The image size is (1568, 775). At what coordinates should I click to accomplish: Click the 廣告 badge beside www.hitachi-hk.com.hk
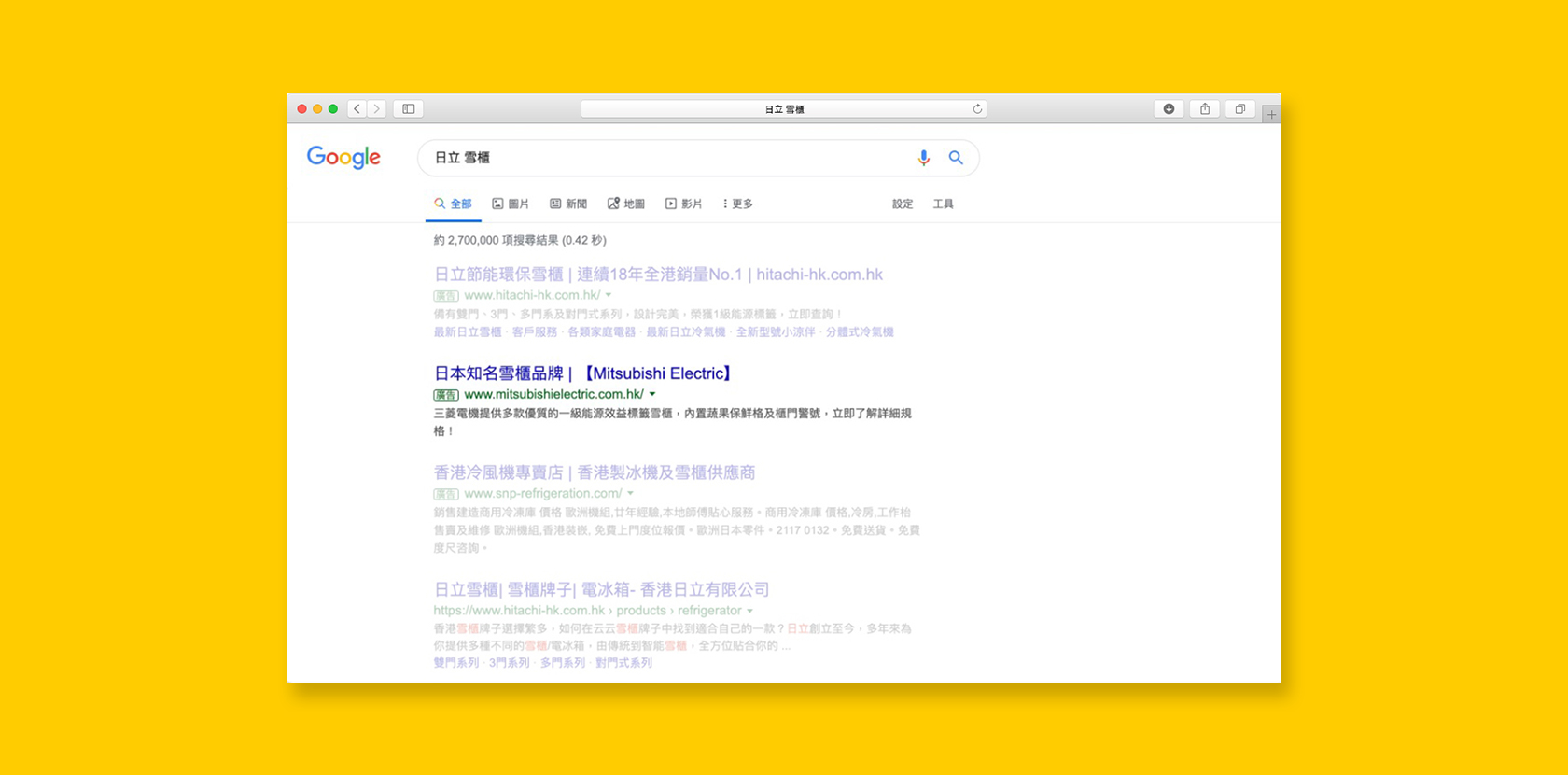pos(446,296)
